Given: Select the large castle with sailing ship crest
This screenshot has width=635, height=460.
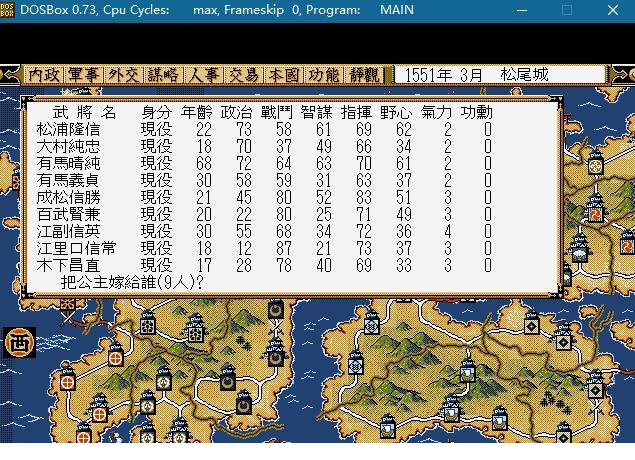Looking at the screenshot, I should tap(451, 408).
